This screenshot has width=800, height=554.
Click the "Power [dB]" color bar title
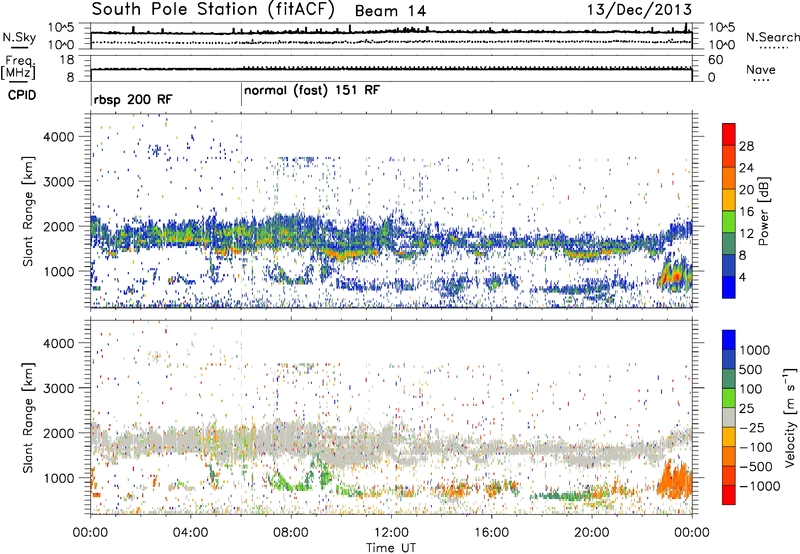pos(763,211)
